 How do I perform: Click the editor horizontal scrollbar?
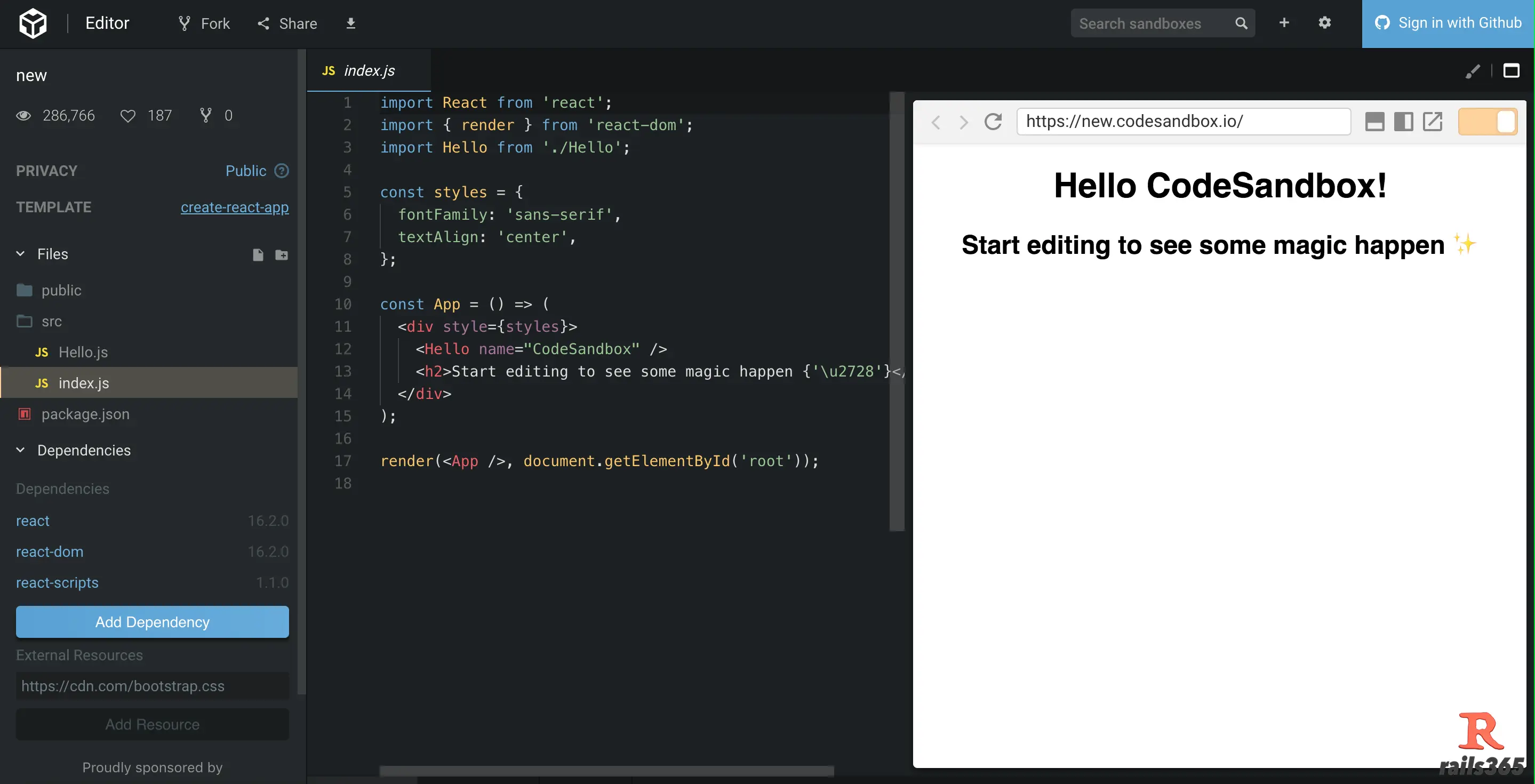pos(606,771)
